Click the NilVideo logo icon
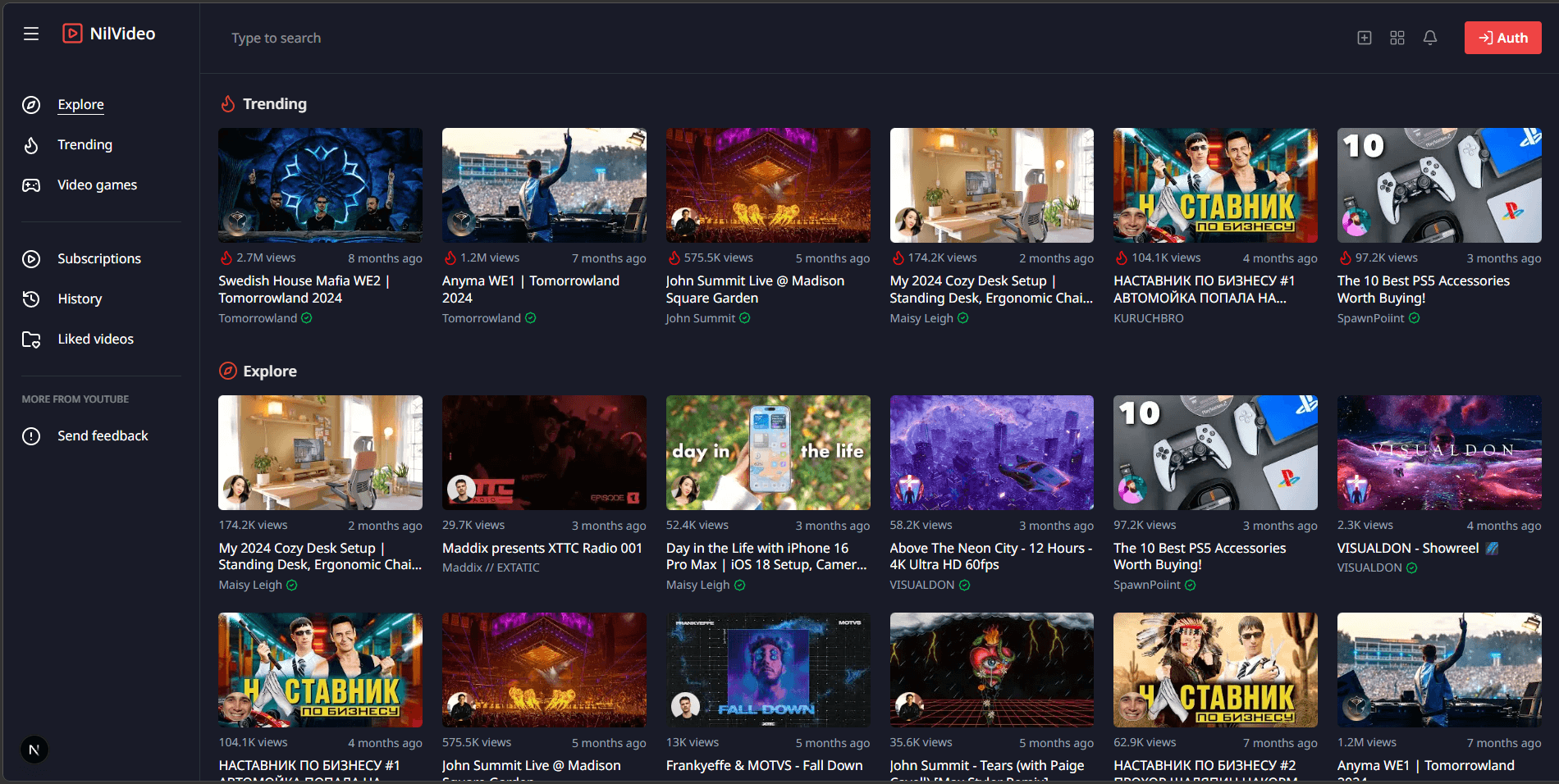 click(x=72, y=34)
